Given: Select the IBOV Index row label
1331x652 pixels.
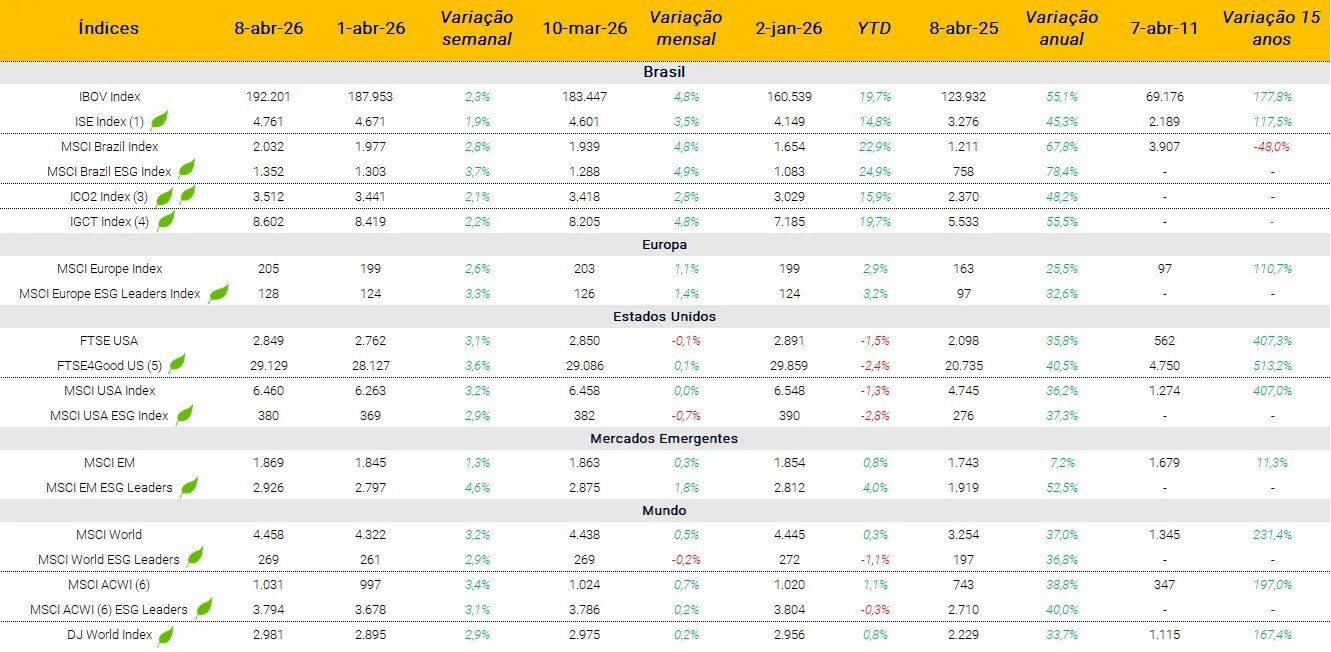Looking at the screenshot, I should coord(109,97).
